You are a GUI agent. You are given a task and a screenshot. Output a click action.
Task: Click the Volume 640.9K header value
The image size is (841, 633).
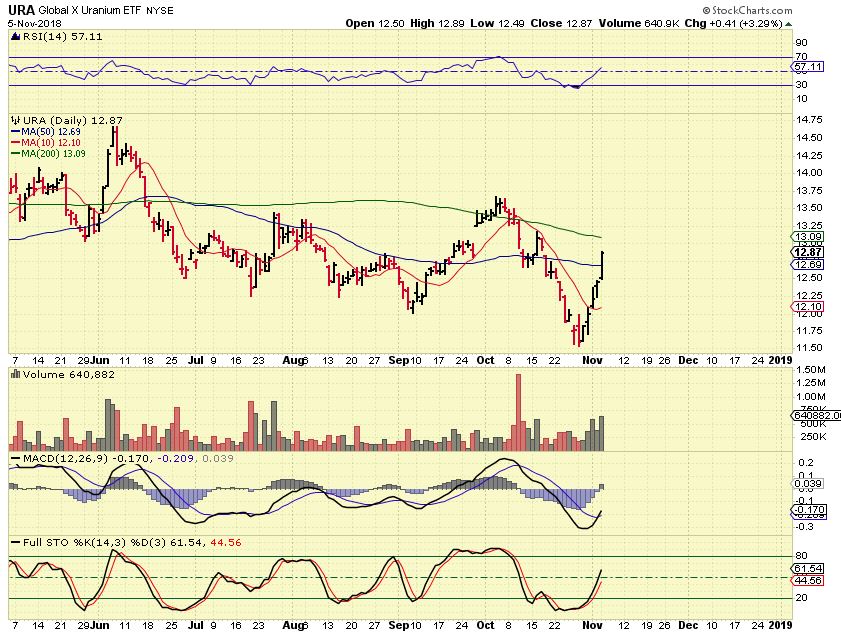pos(639,23)
